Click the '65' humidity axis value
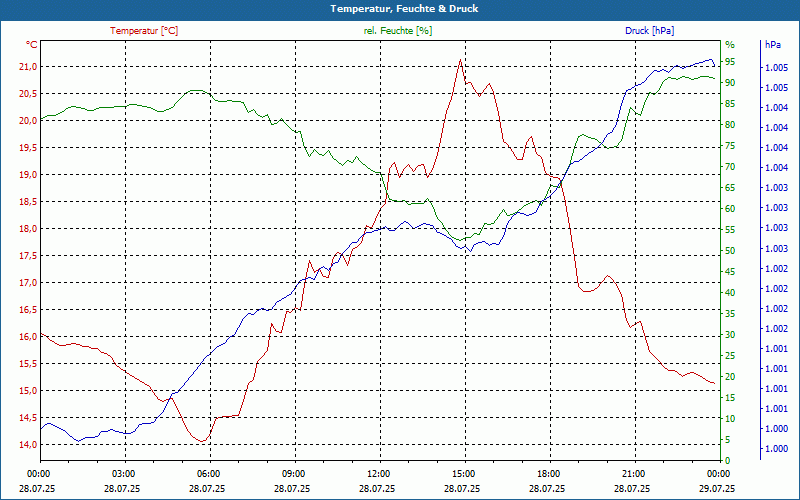 pyautogui.click(x=730, y=188)
